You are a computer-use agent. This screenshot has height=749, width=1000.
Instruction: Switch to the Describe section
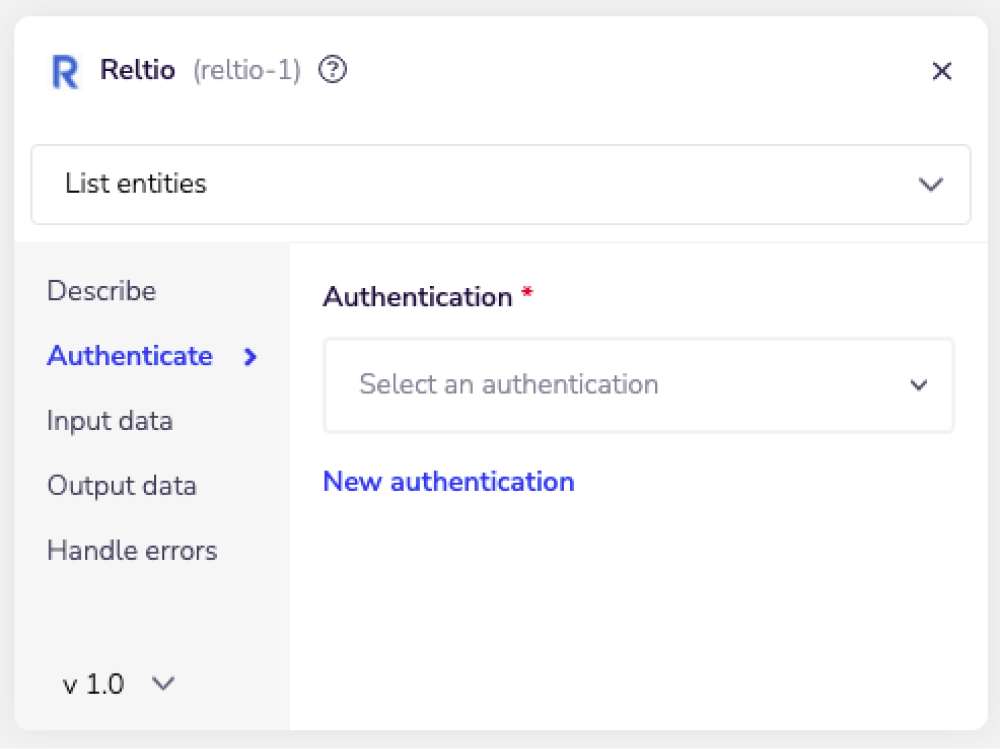[x=101, y=291]
